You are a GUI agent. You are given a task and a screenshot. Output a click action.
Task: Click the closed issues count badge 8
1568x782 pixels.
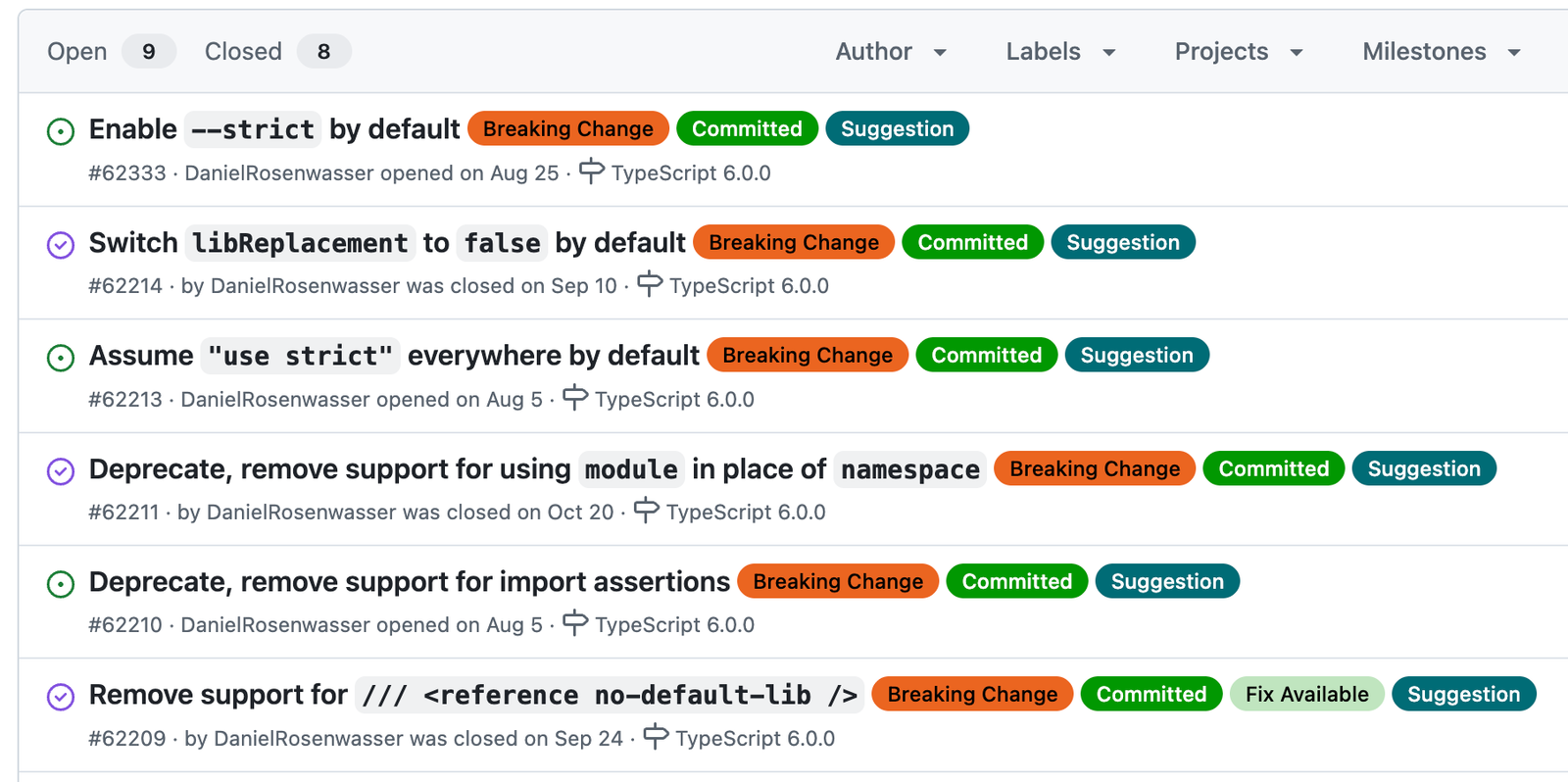click(323, 51)
